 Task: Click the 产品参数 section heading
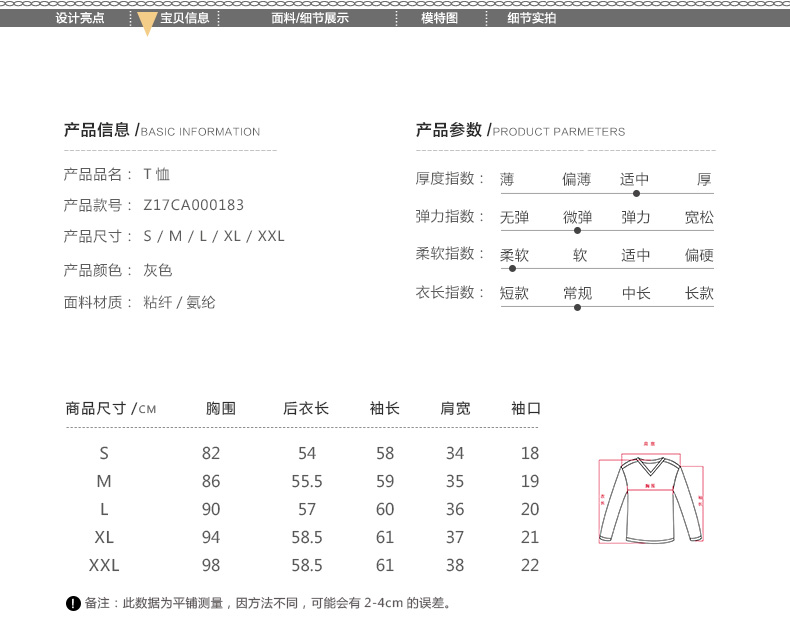point(449,130)
